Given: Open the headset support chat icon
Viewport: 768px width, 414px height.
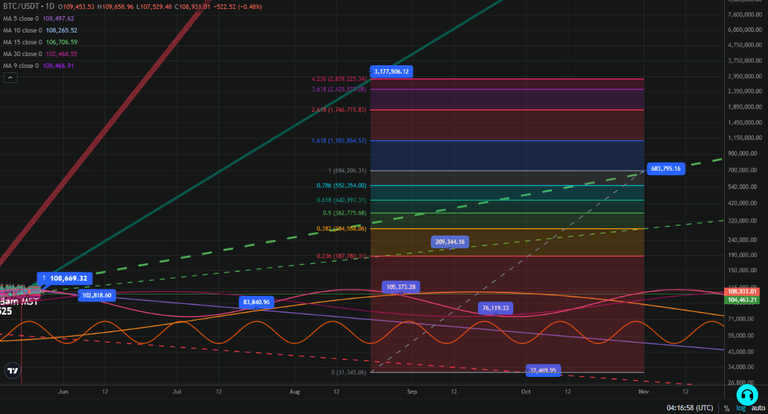Looking at the screenshot, I should coord(746,395).
